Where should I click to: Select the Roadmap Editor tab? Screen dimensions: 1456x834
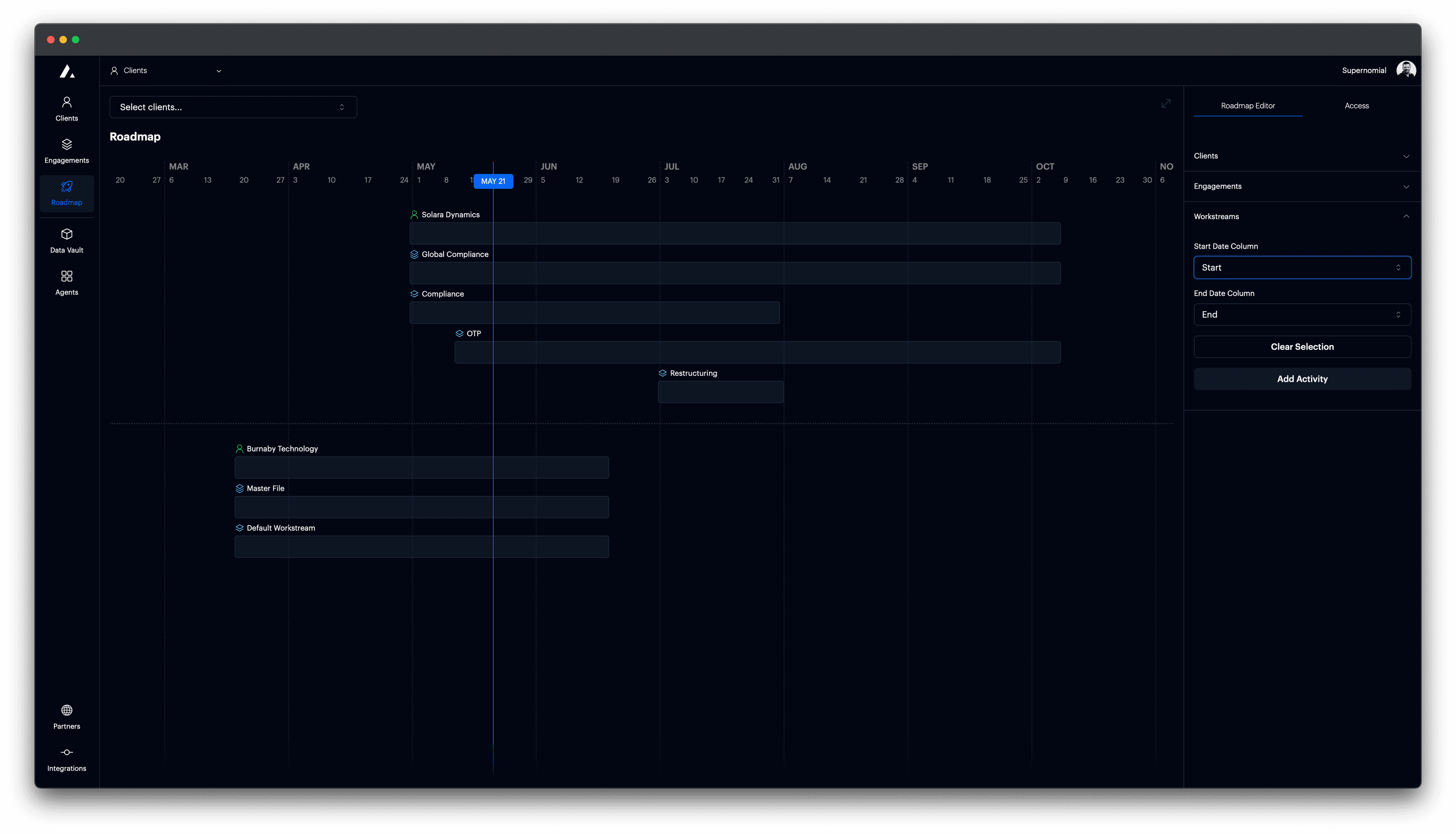pos(1248,105)
